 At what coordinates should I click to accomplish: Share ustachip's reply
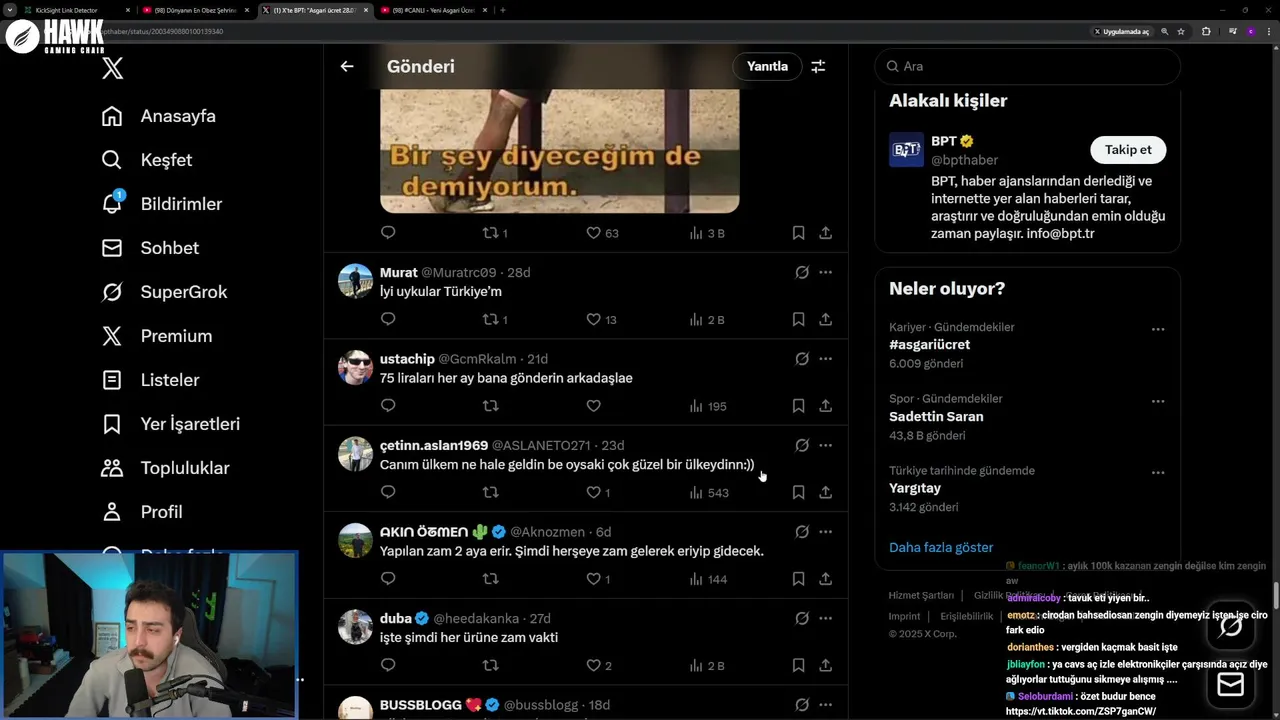coord(825,406)
